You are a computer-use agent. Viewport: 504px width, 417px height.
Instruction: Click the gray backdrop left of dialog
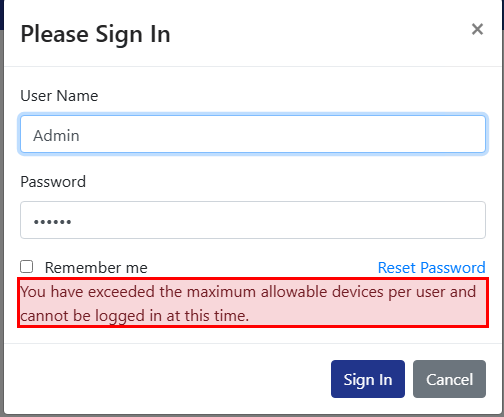pos(2,220)
